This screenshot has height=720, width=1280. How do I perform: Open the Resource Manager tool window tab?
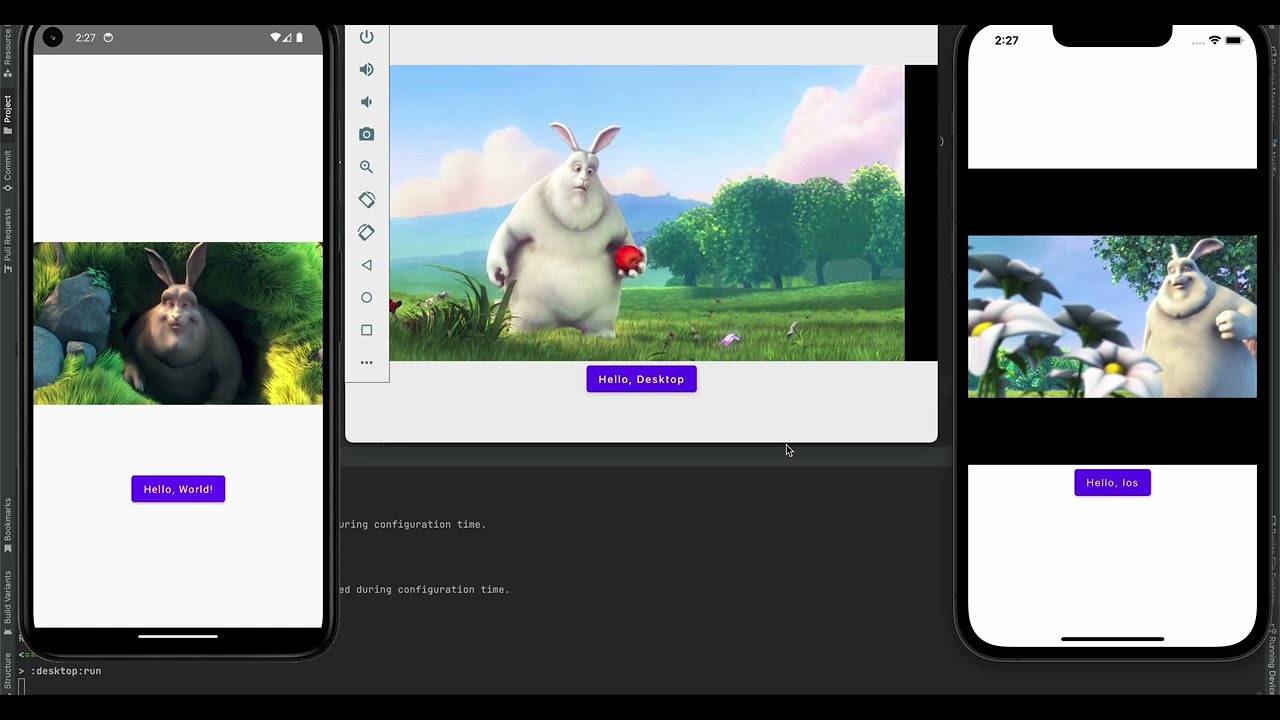(8, 52)
